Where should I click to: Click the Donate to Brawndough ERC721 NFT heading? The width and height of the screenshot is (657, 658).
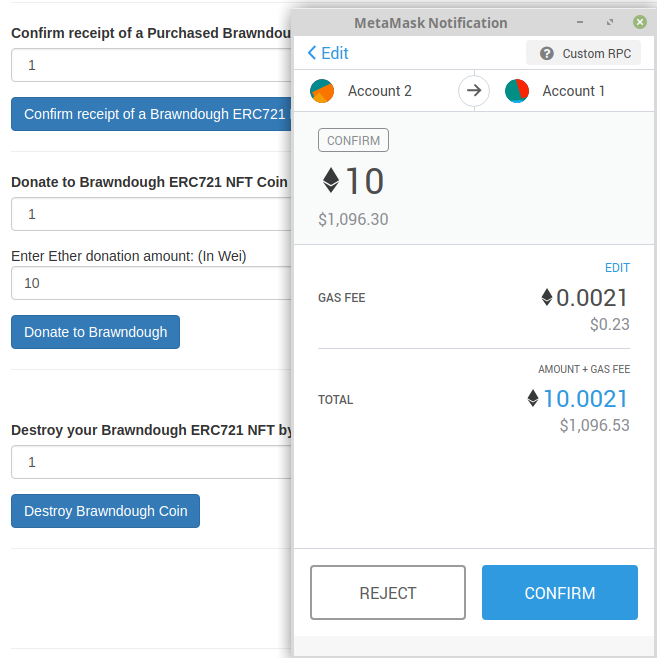coord(149,182)
